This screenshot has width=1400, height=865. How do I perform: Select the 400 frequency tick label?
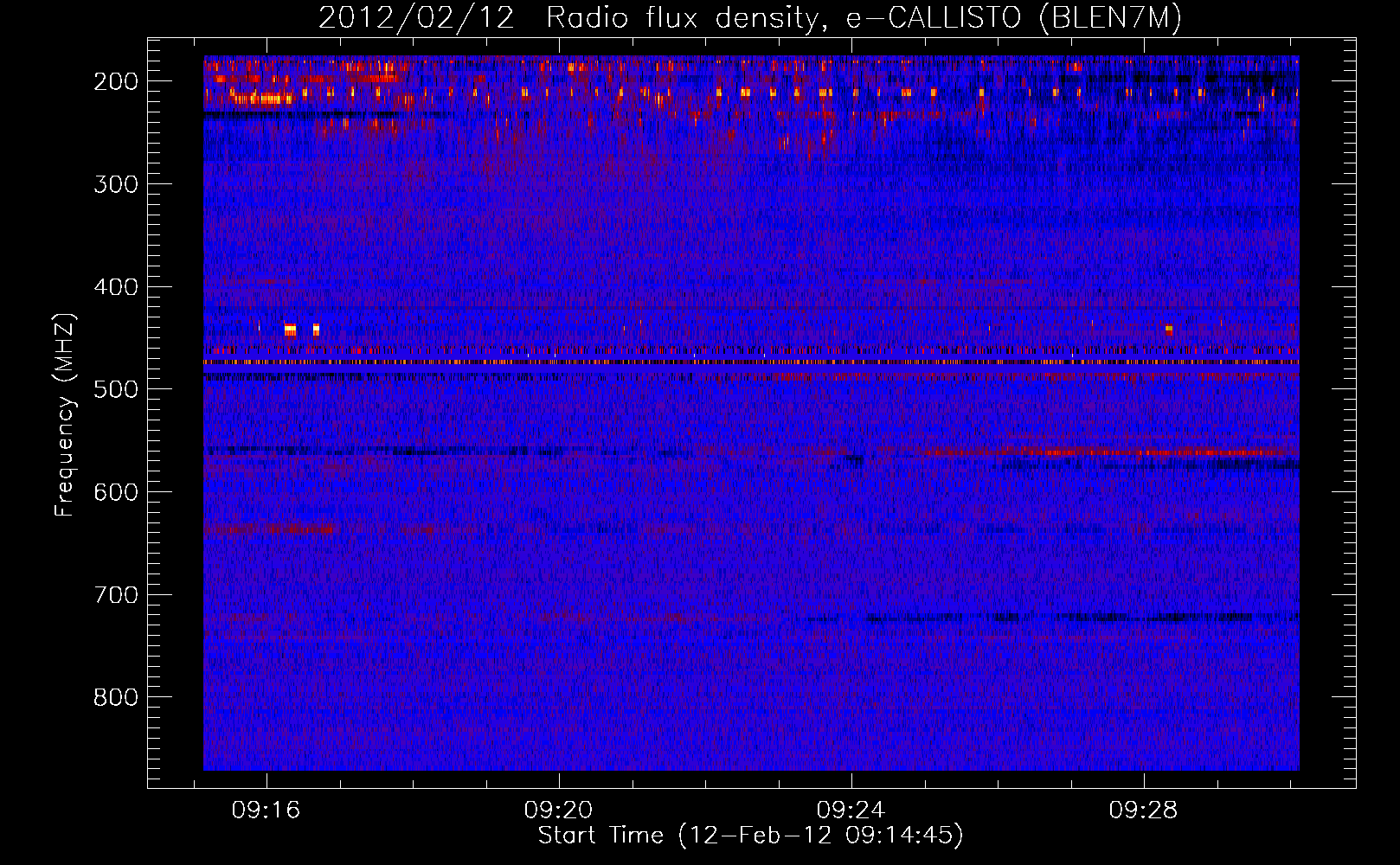116,287
